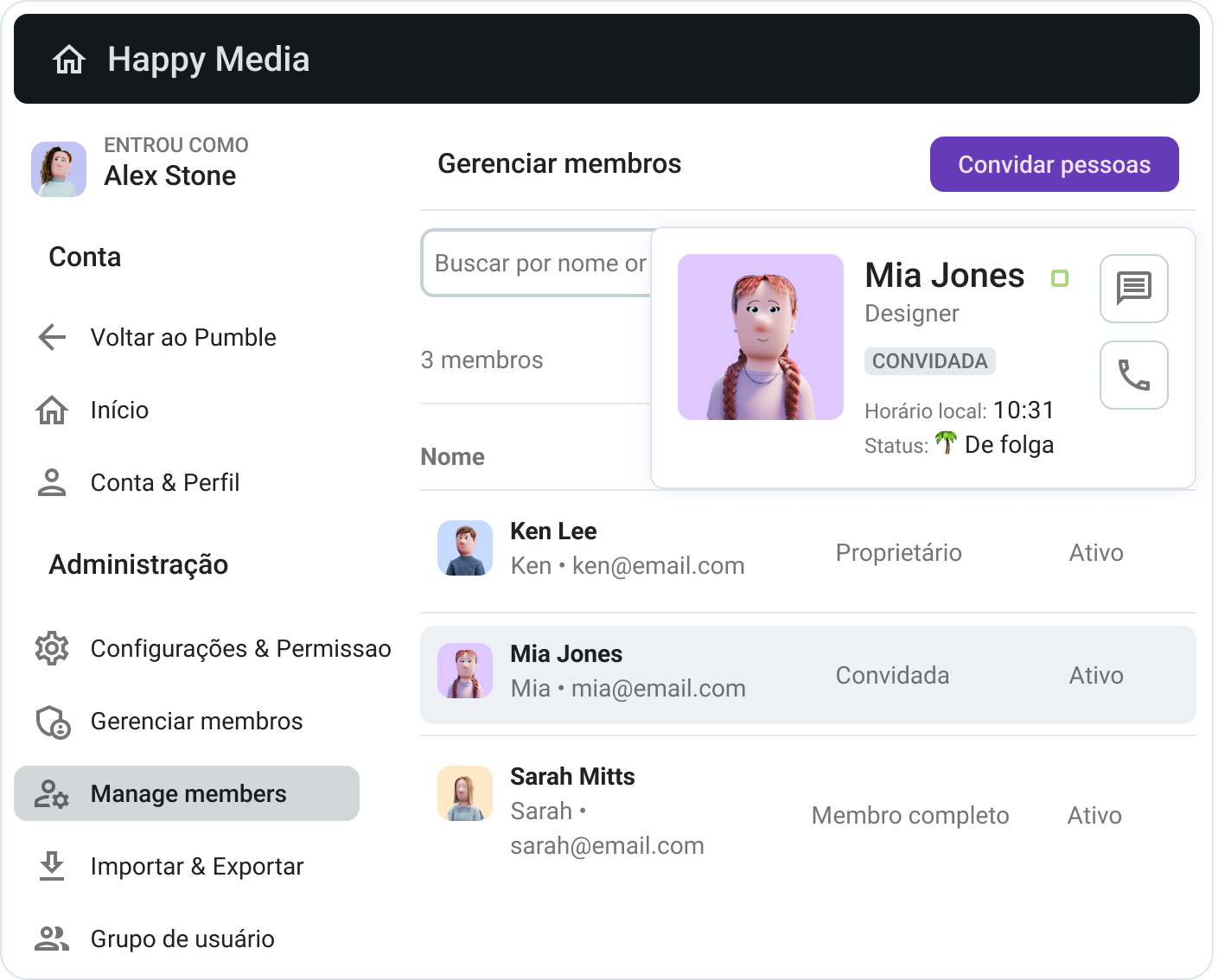Click the Proprietário role of Ken Lee

898,553
